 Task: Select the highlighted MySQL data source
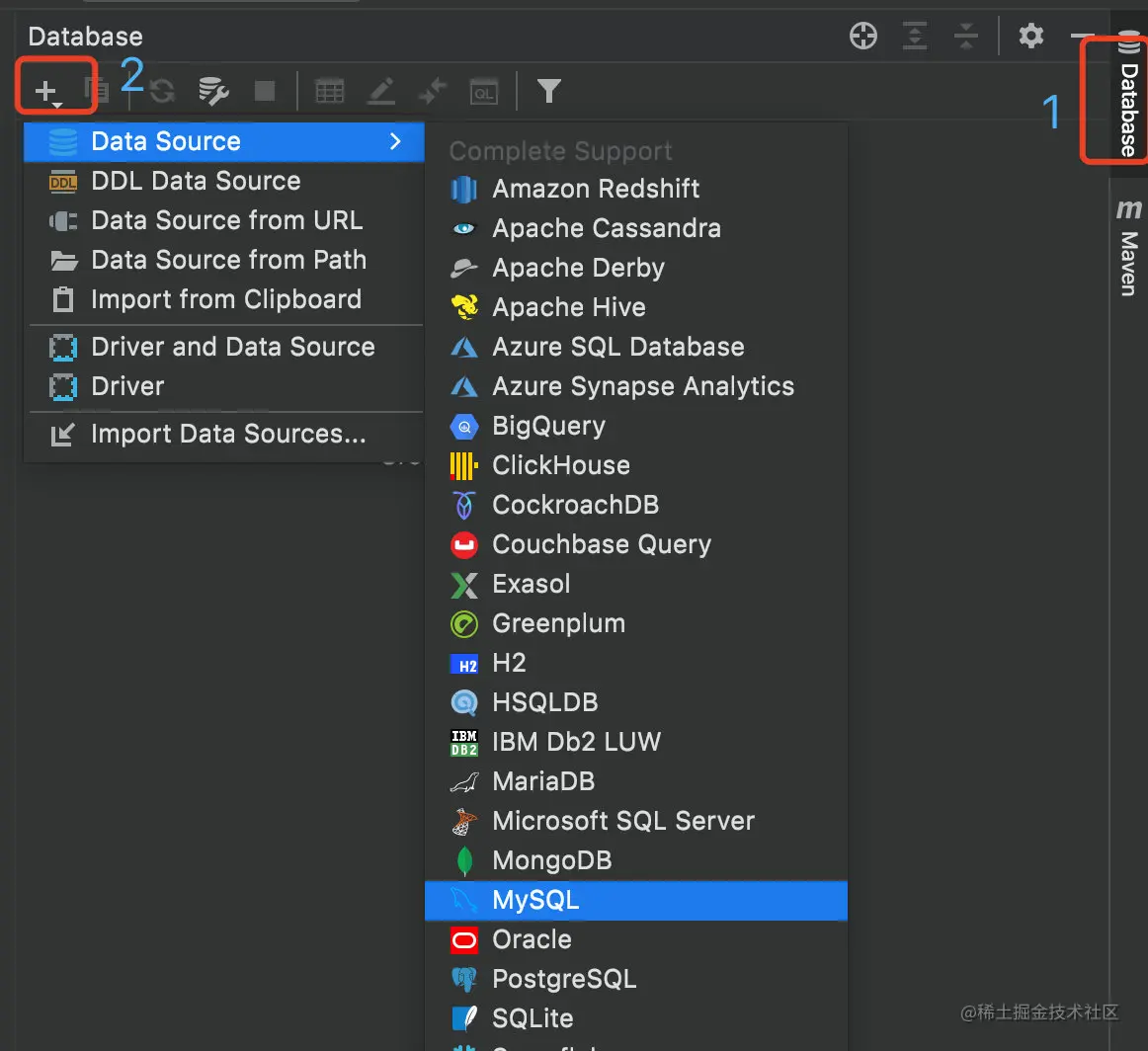[636, 900]
